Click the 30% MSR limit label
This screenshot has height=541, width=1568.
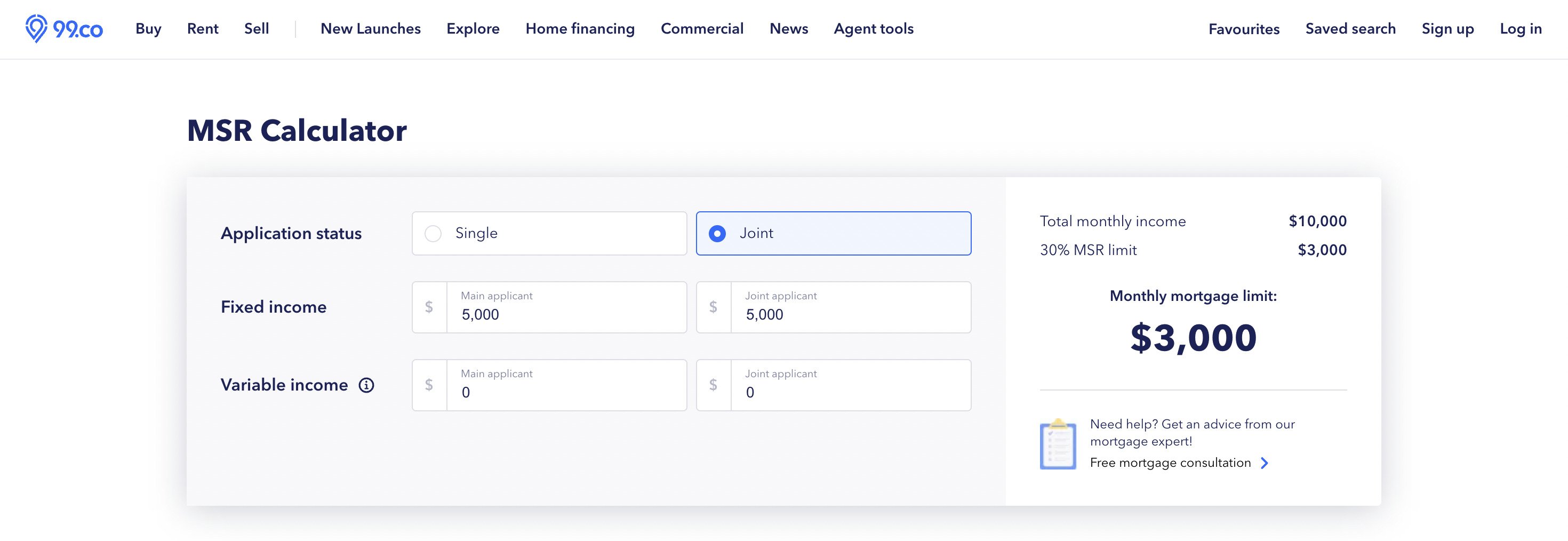[1088, 250]
